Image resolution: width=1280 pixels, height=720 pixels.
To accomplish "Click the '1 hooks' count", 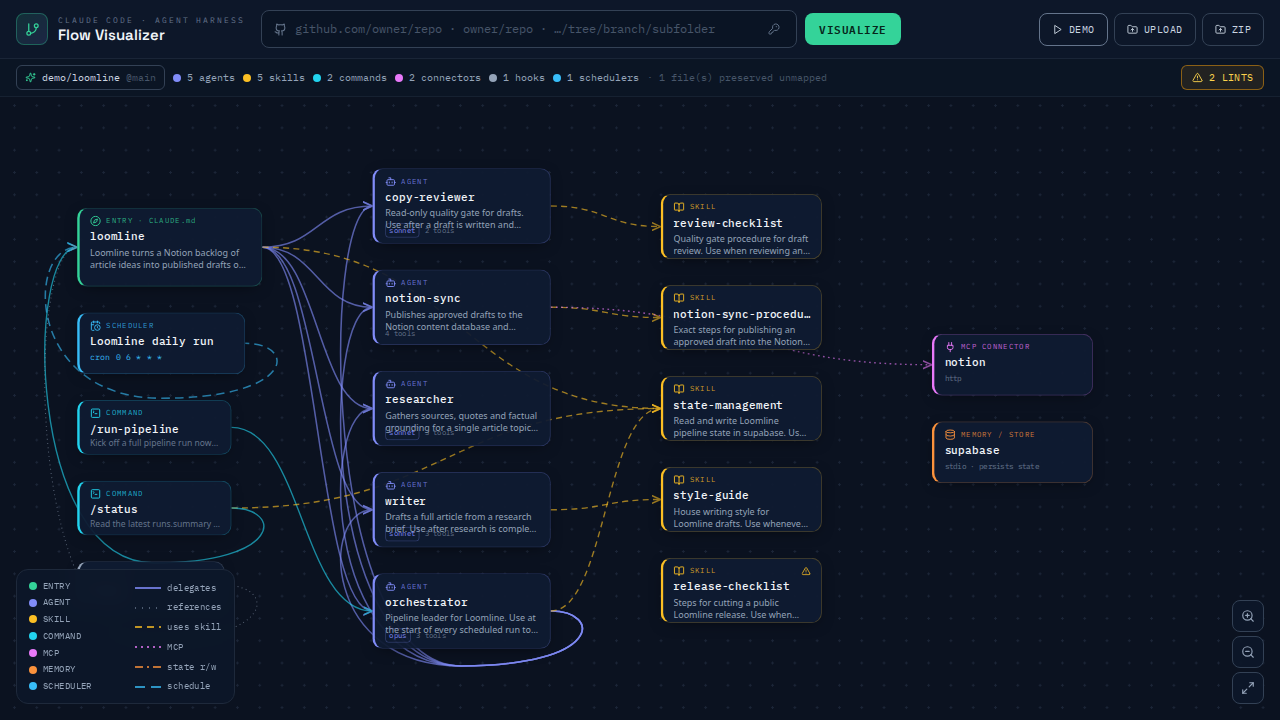I will [x=517, y=78].
